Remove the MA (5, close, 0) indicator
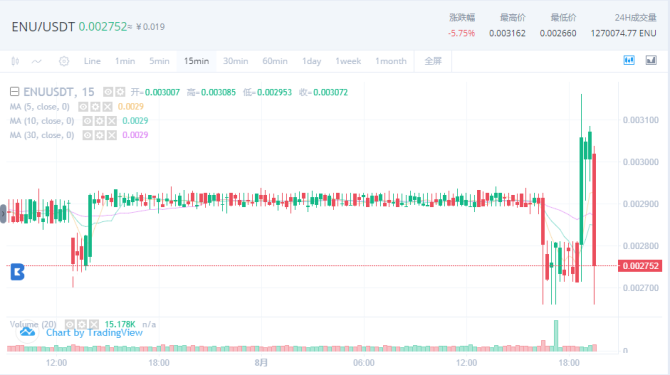 point(108,107)
